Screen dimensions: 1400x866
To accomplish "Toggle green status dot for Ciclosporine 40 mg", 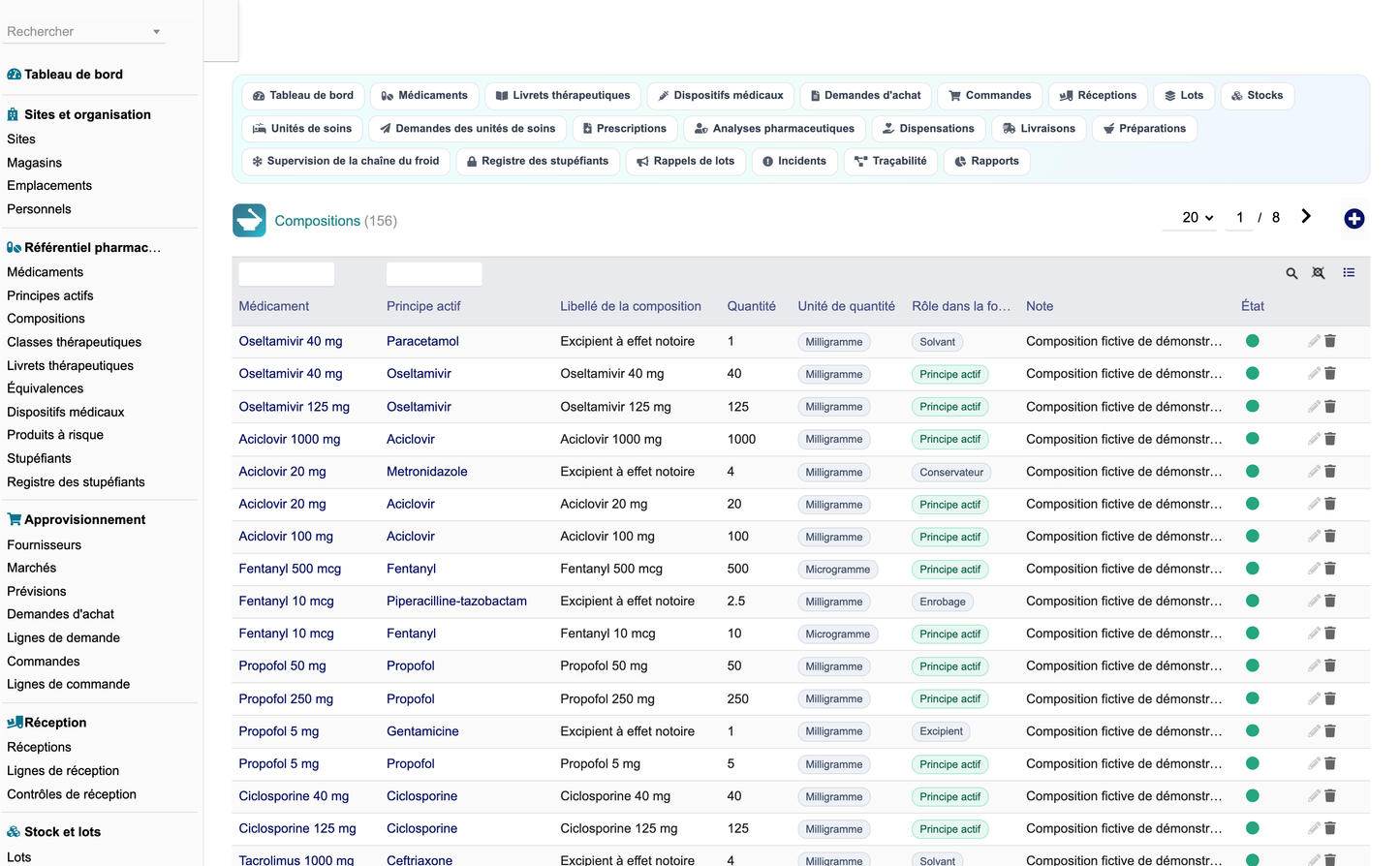I will (1252, 796).
